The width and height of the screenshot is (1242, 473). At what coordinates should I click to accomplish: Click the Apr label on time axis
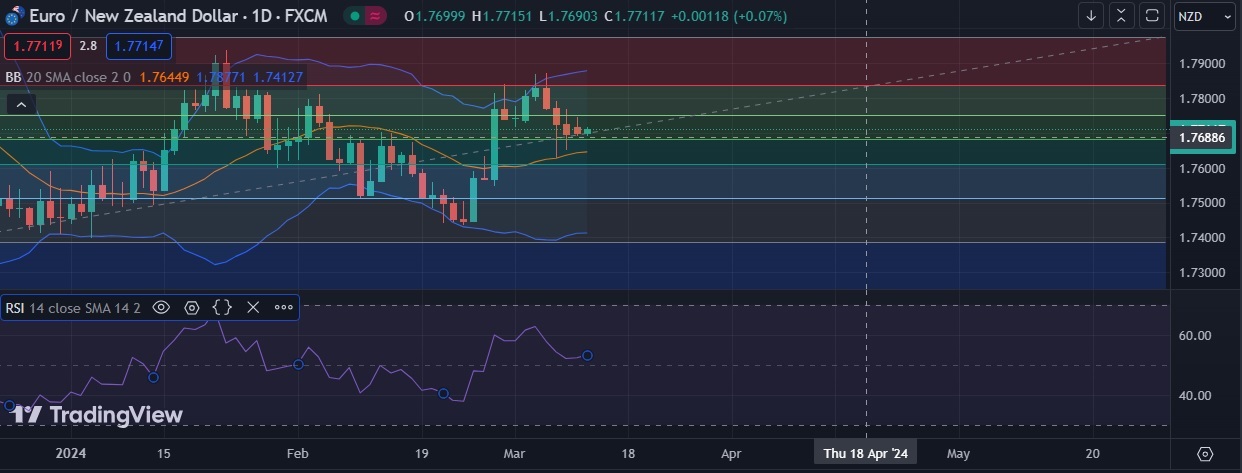tap(731, 453)
